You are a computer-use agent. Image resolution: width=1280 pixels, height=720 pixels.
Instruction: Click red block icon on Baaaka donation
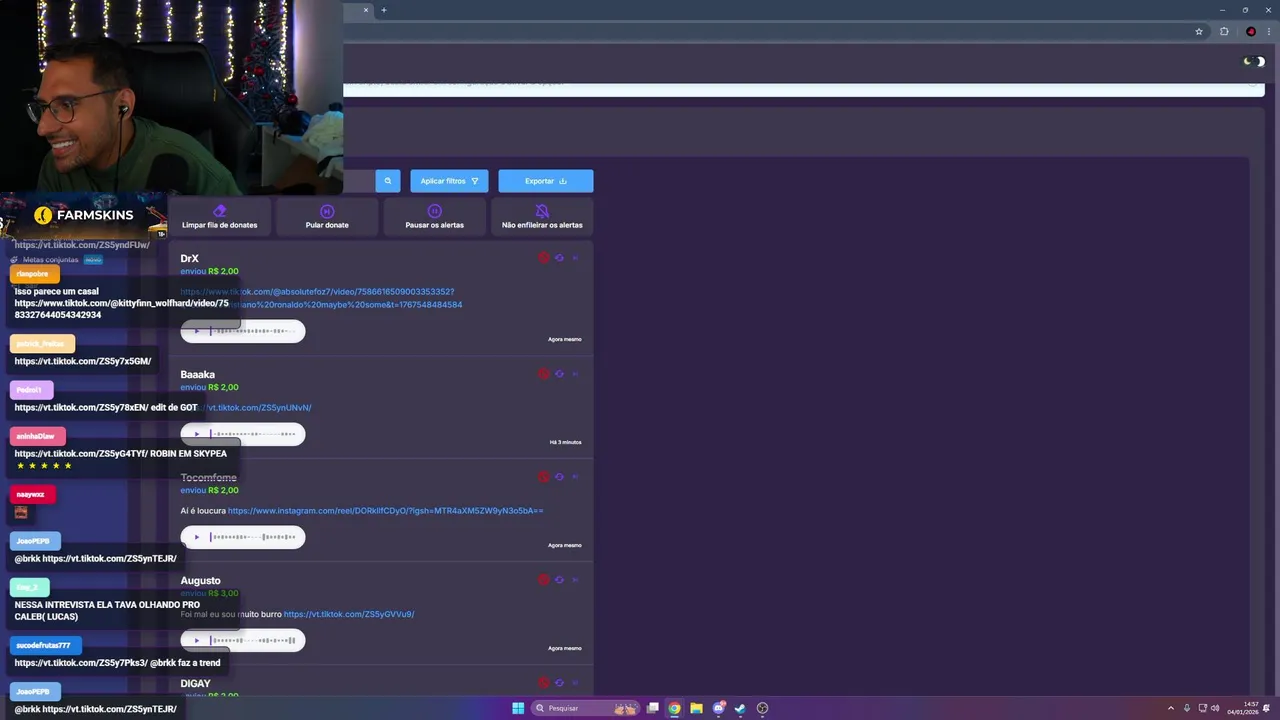(544, 374)
